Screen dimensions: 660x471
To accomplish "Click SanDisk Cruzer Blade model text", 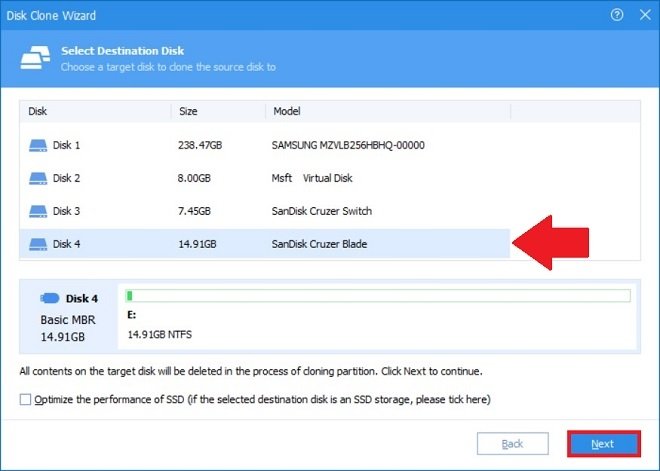I will 319,244.
